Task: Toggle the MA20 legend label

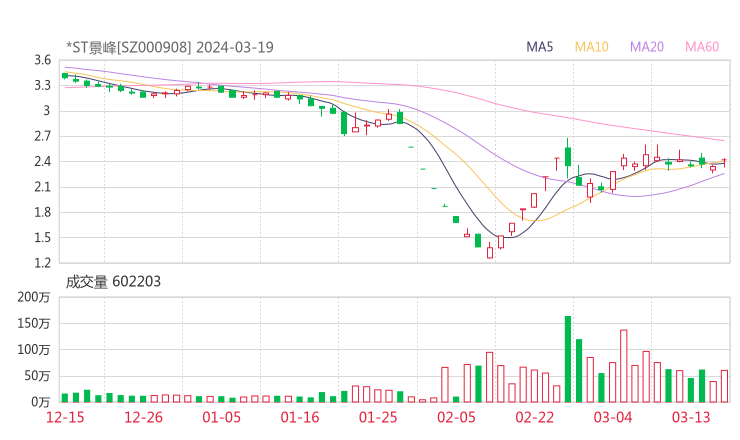Action: pos(647,47)
